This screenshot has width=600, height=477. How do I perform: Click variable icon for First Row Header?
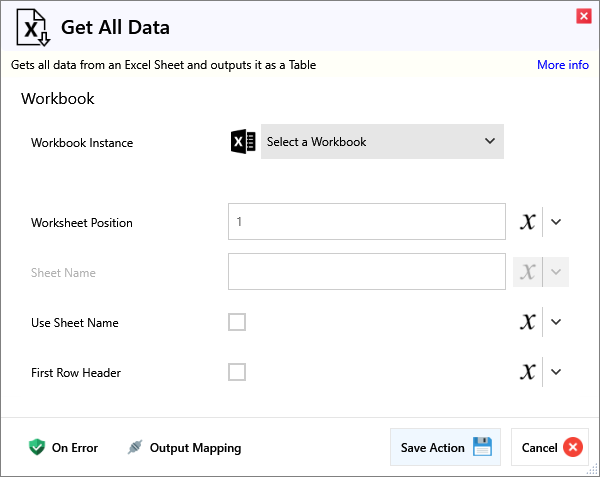528,372
